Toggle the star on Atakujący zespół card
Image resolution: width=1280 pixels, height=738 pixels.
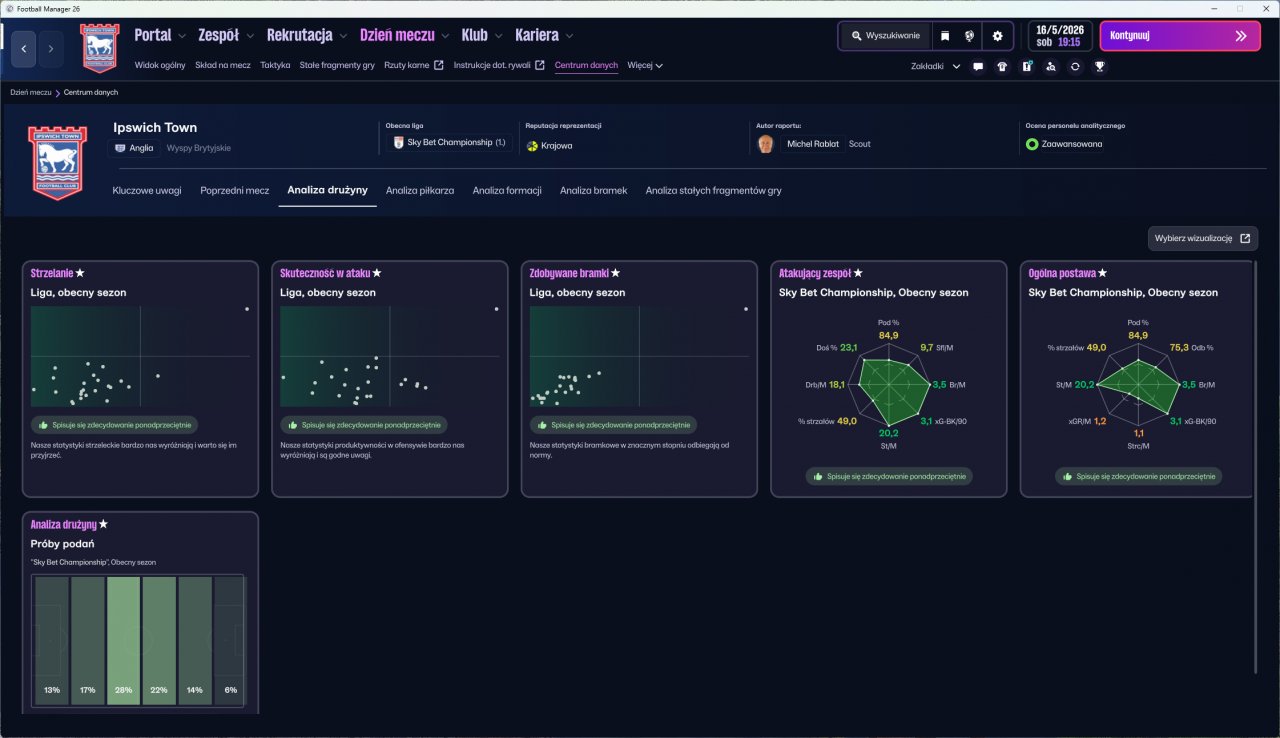coord(858,273)
